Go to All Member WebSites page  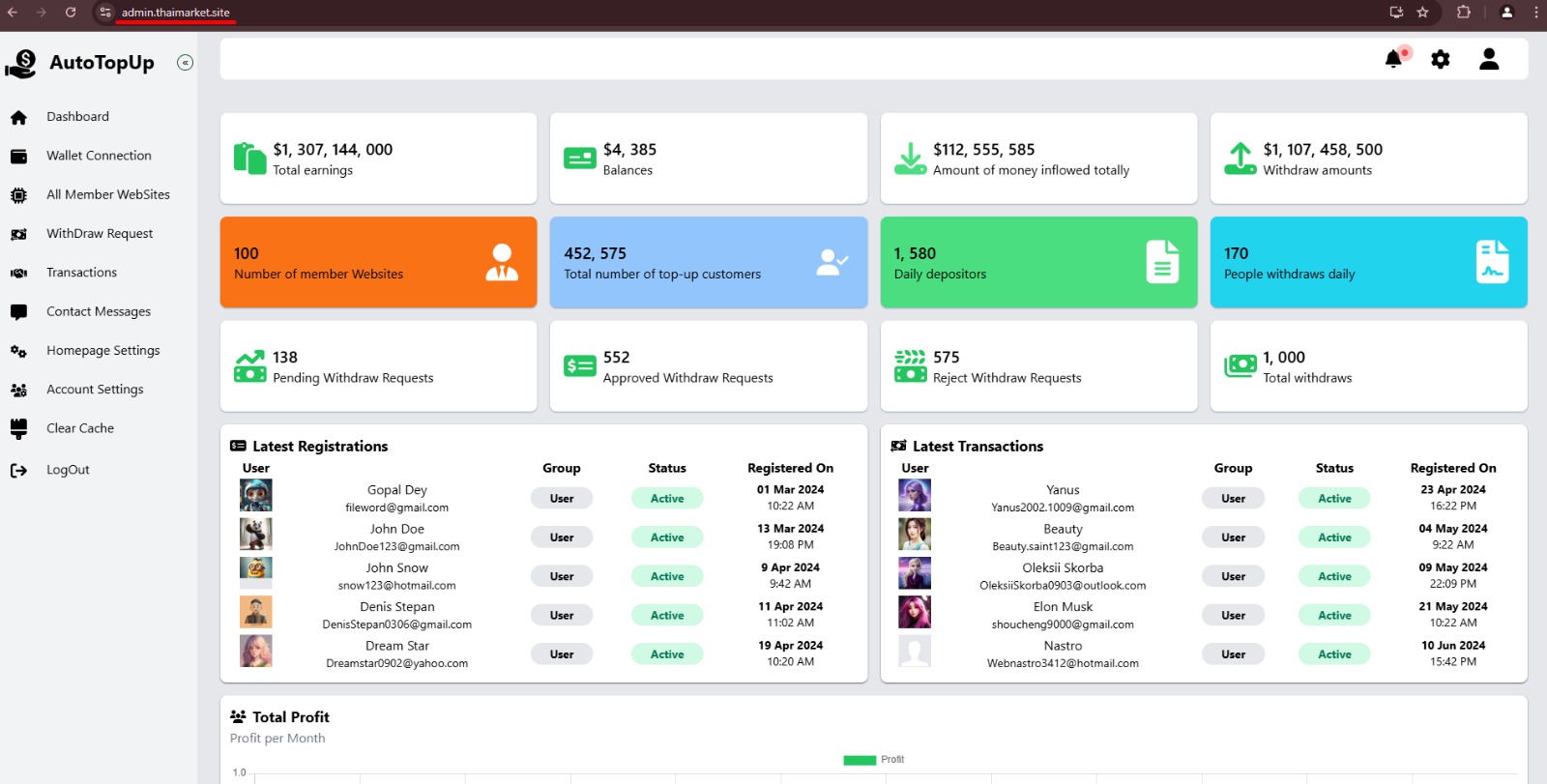coord(107,194)
